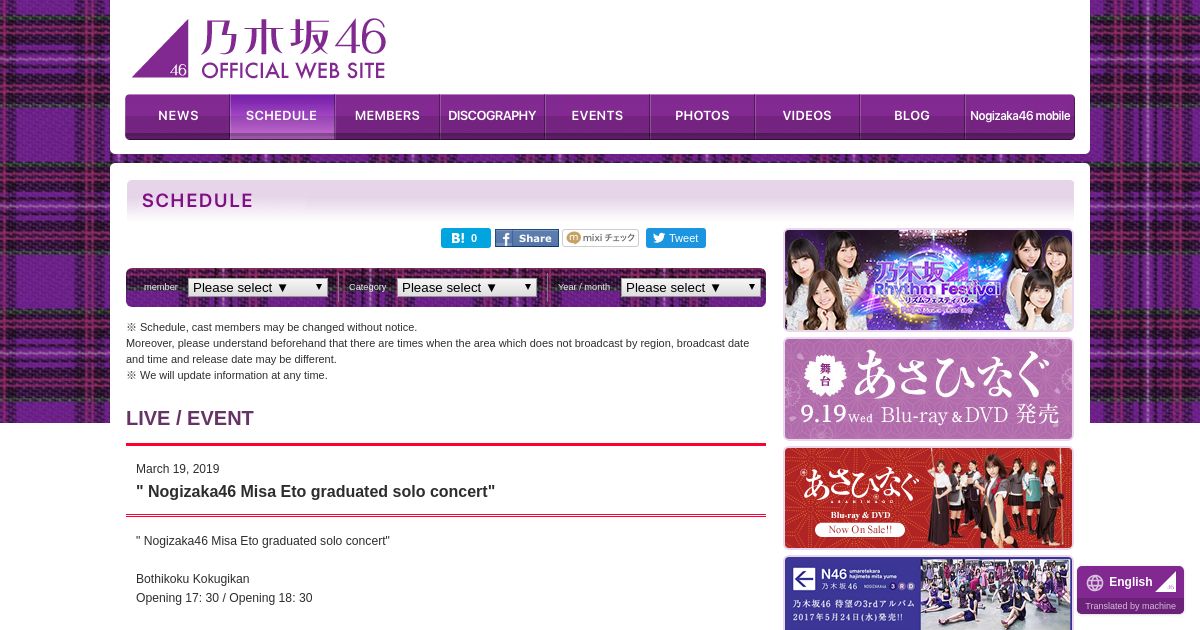The image size is (1200, 630).
Task: Click the English language translation button
Action: [1130, 582]
